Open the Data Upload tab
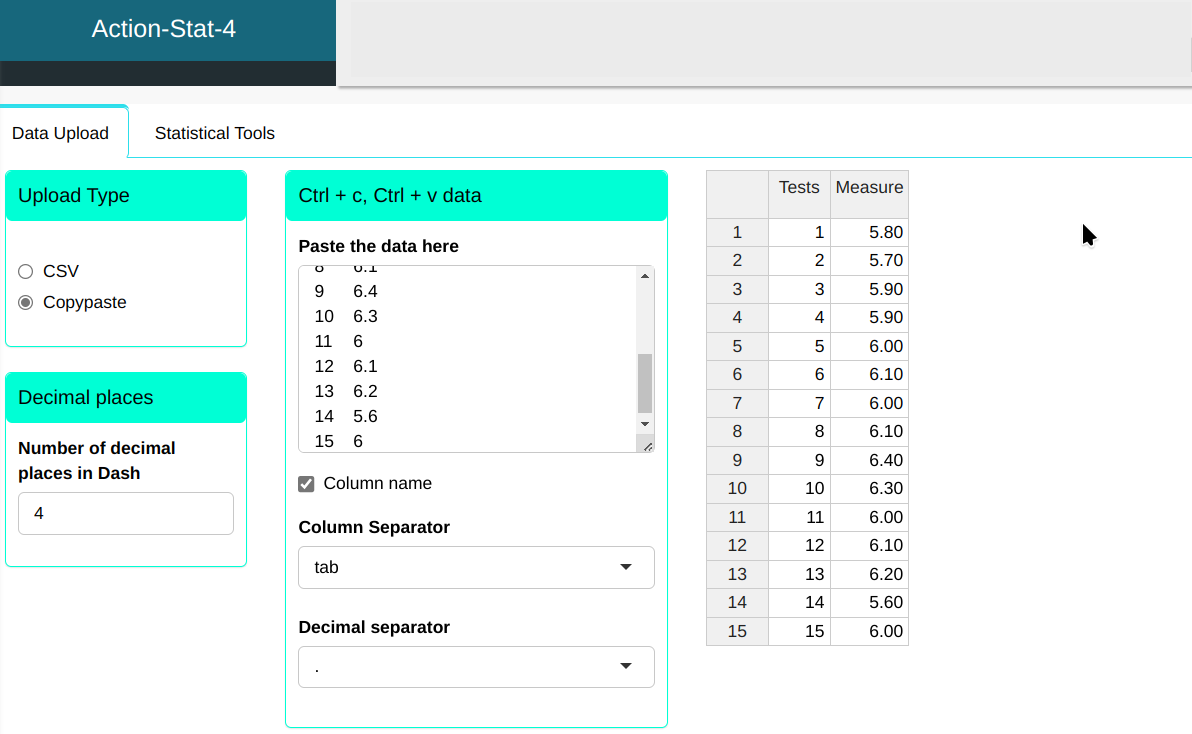The width and height of the screenshot is (1192, 734). pyautogui.click(x=60, y=133)
